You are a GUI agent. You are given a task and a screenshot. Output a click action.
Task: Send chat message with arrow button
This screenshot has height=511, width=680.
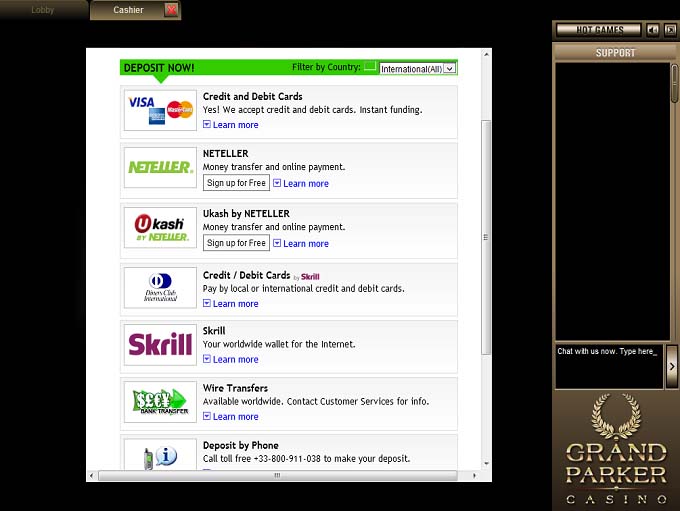(672, 367)
